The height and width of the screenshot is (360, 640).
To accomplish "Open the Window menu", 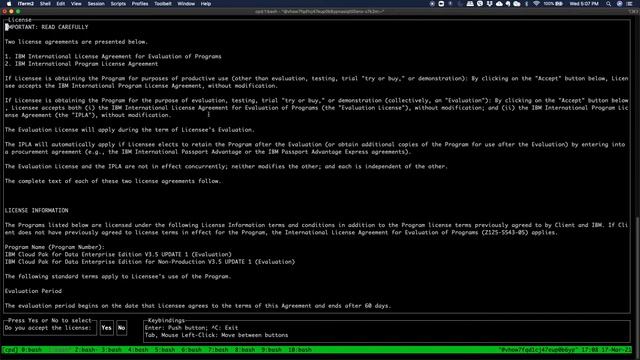I will (186, 4).
